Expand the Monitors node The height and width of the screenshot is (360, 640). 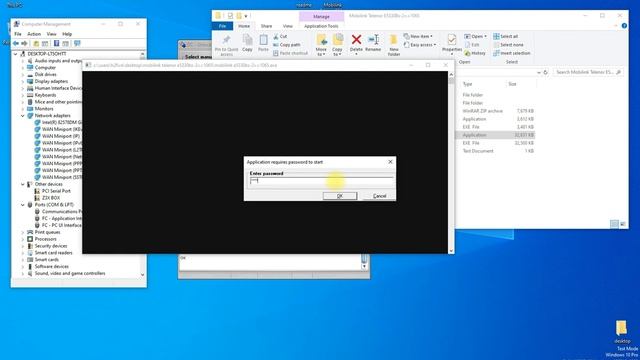(23, 109)
